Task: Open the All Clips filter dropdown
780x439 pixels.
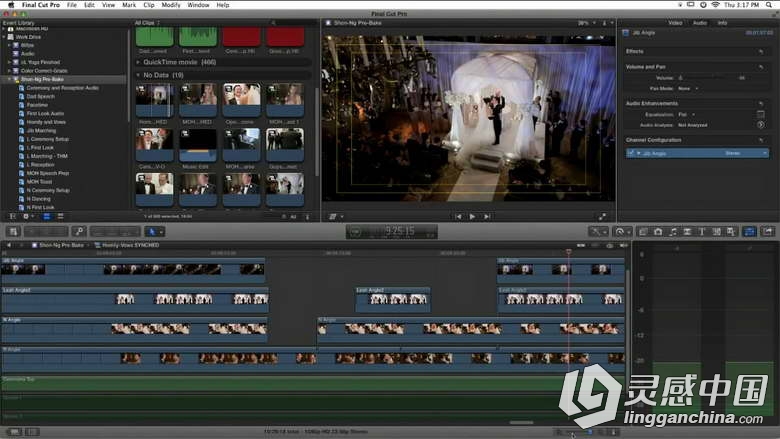Action: 147,23
